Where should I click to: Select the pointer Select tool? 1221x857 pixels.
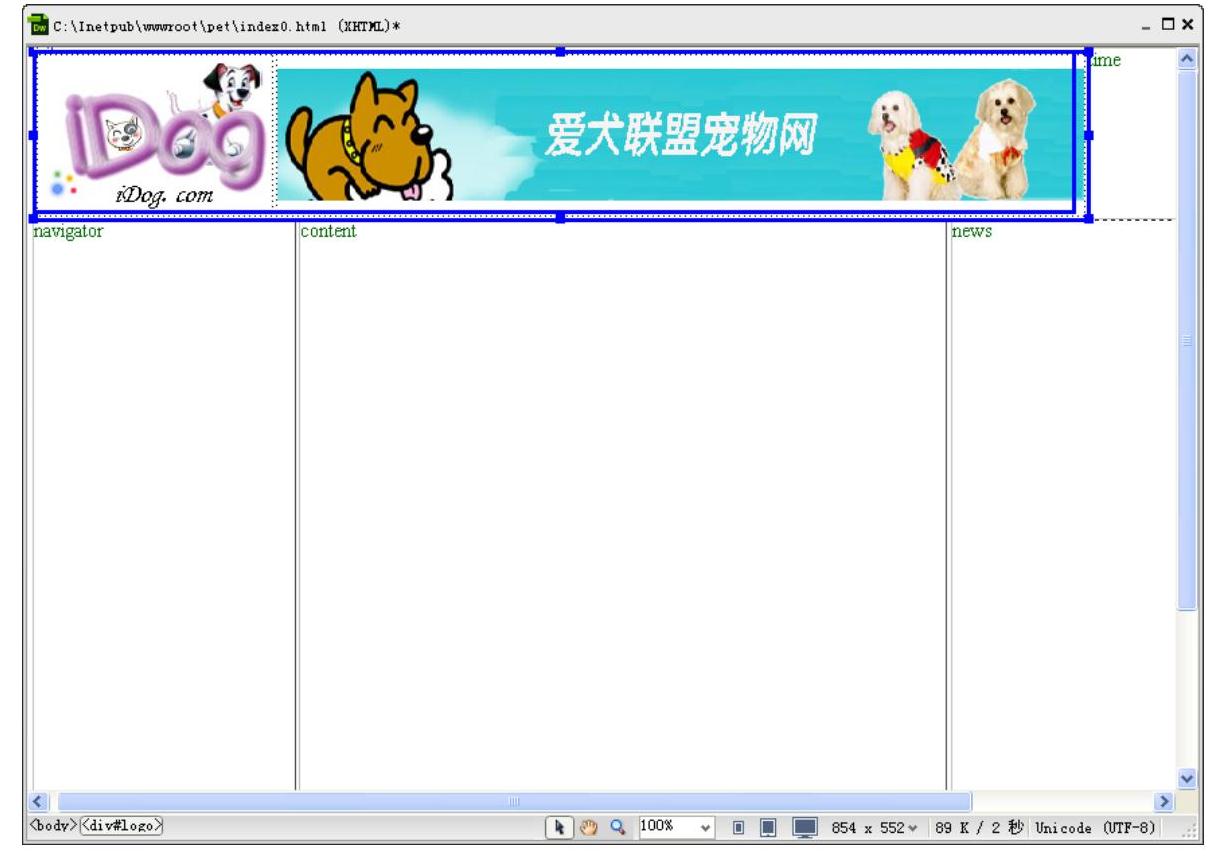pos(560,827)
